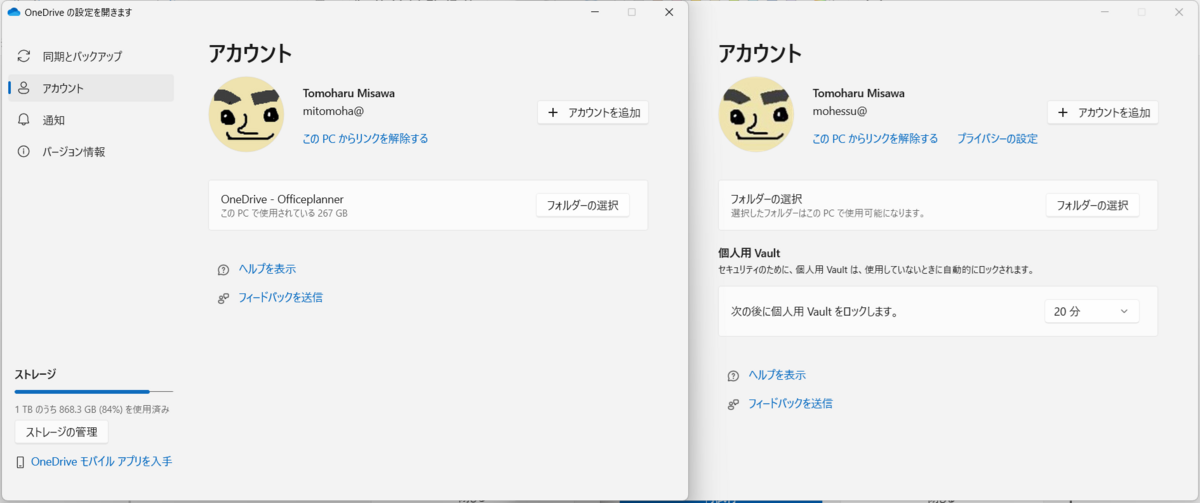Add account in the mitomoha window
1200x503 pixels.
tap(593, 112)
